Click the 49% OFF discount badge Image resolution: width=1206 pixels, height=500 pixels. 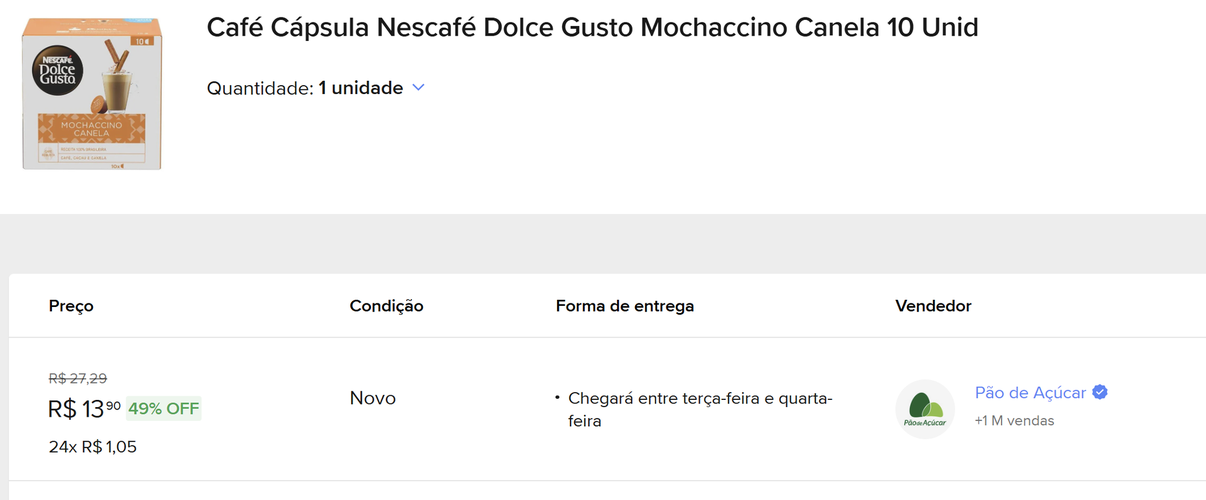click(164, 408)
